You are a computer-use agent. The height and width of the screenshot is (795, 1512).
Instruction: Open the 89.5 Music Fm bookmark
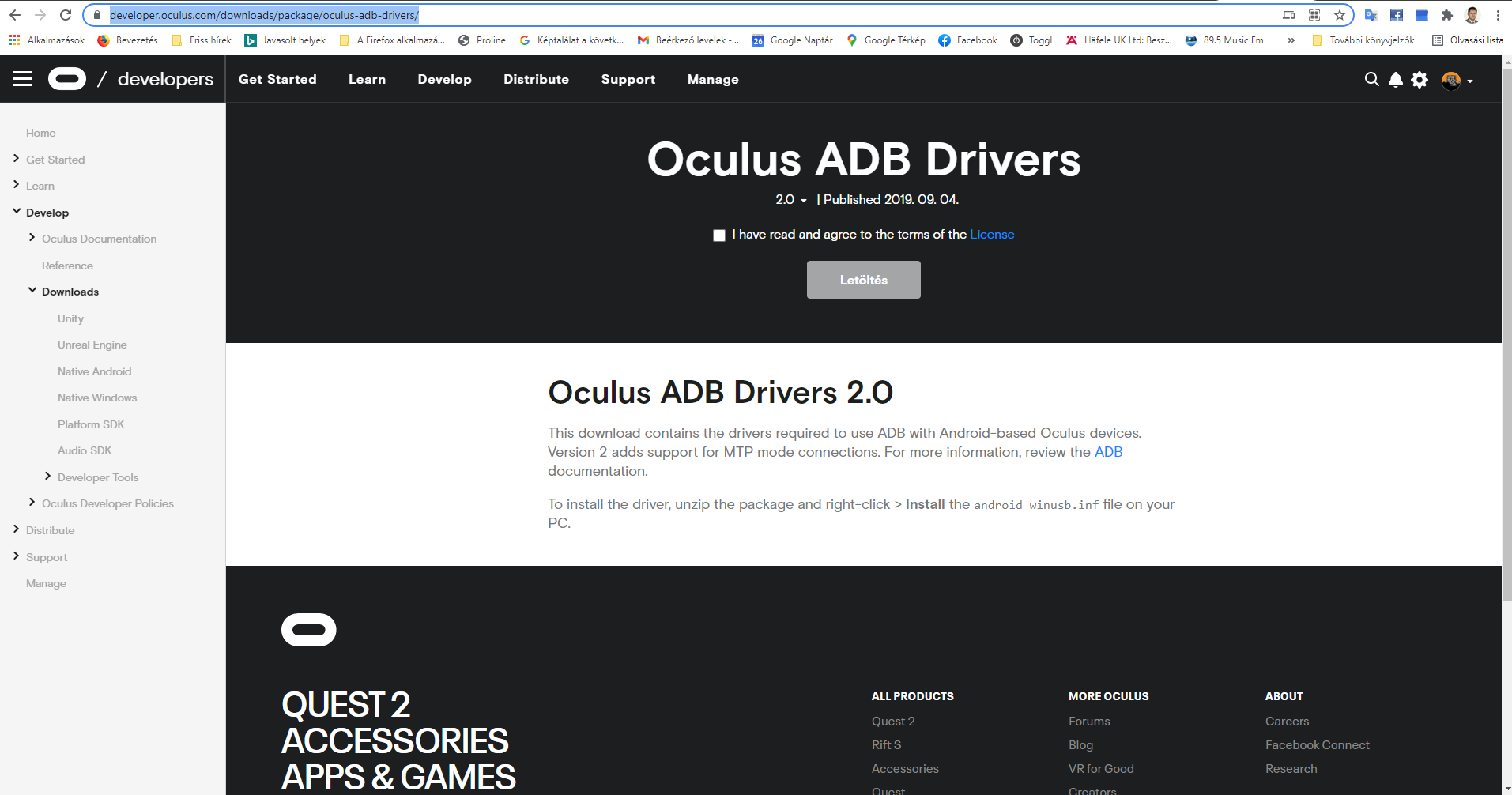[x=1224, y=40]
